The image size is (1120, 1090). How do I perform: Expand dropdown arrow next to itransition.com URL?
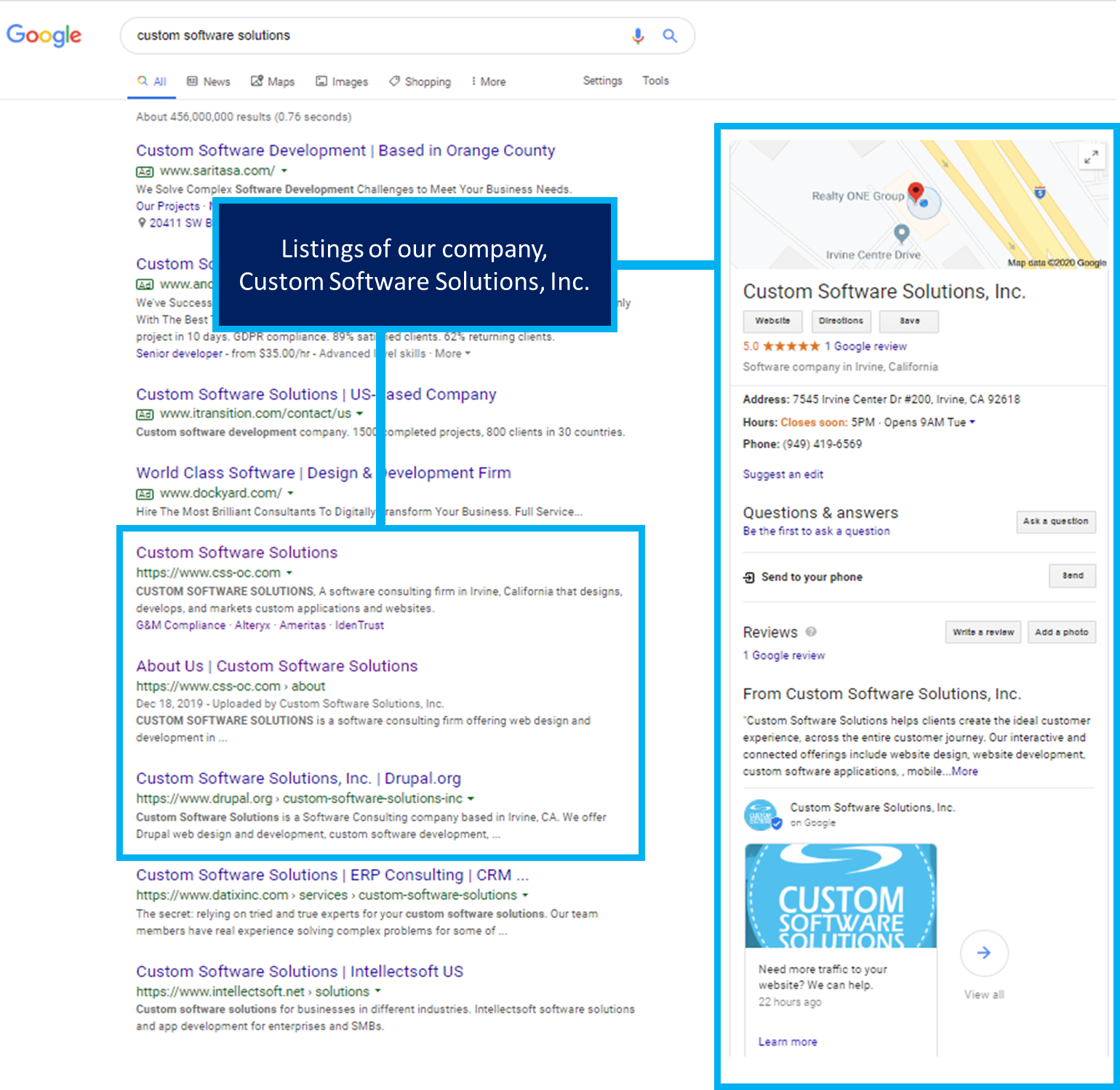tap(359, 414)
